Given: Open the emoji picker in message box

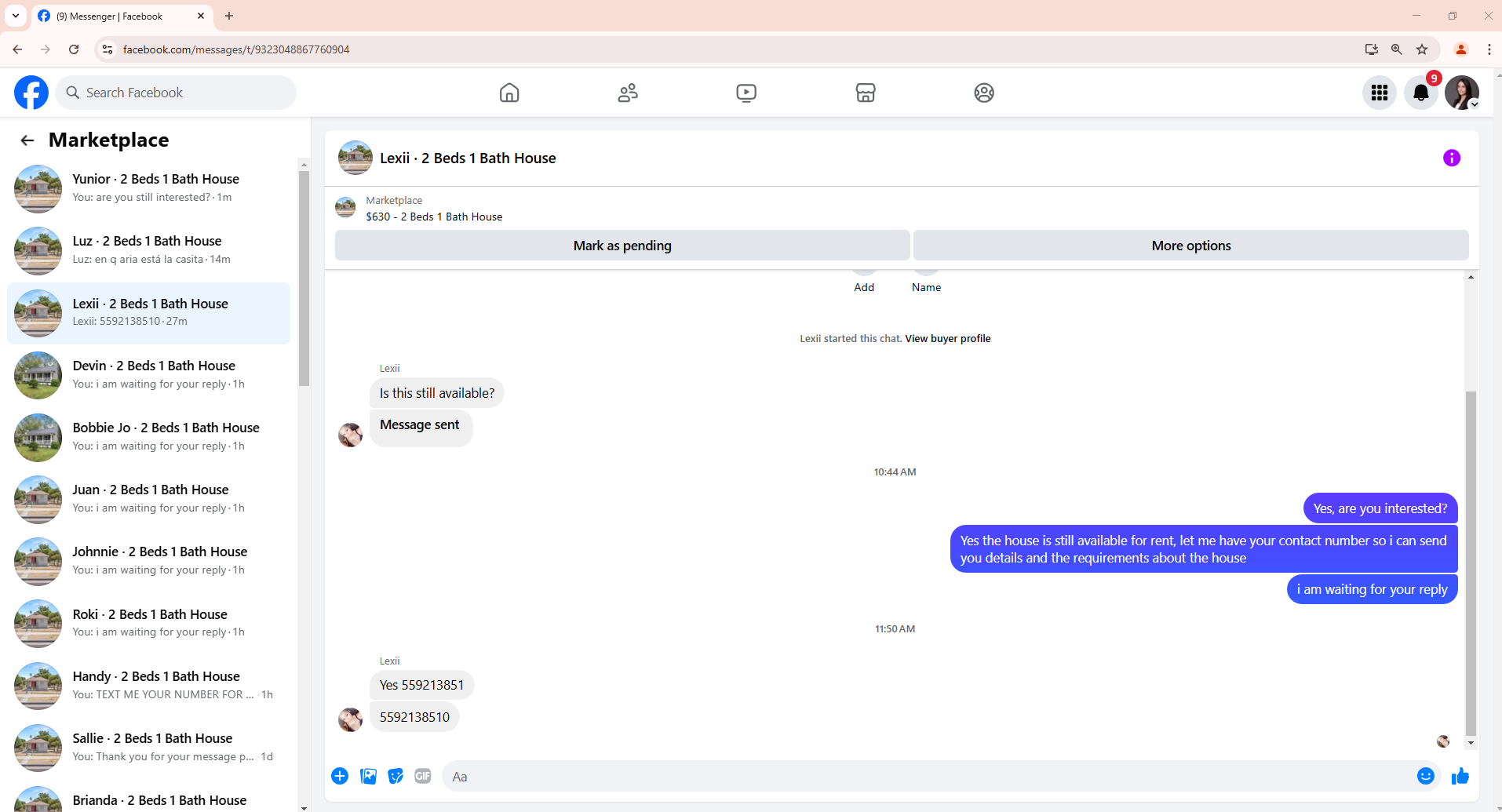Looking at the screenshot, I should 1426,776.
